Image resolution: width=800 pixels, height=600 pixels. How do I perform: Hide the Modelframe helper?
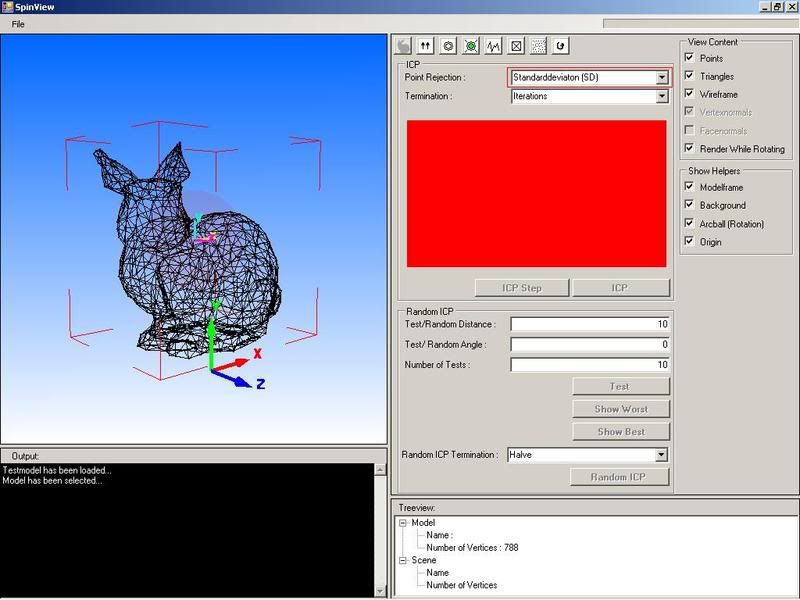[689, 186]
